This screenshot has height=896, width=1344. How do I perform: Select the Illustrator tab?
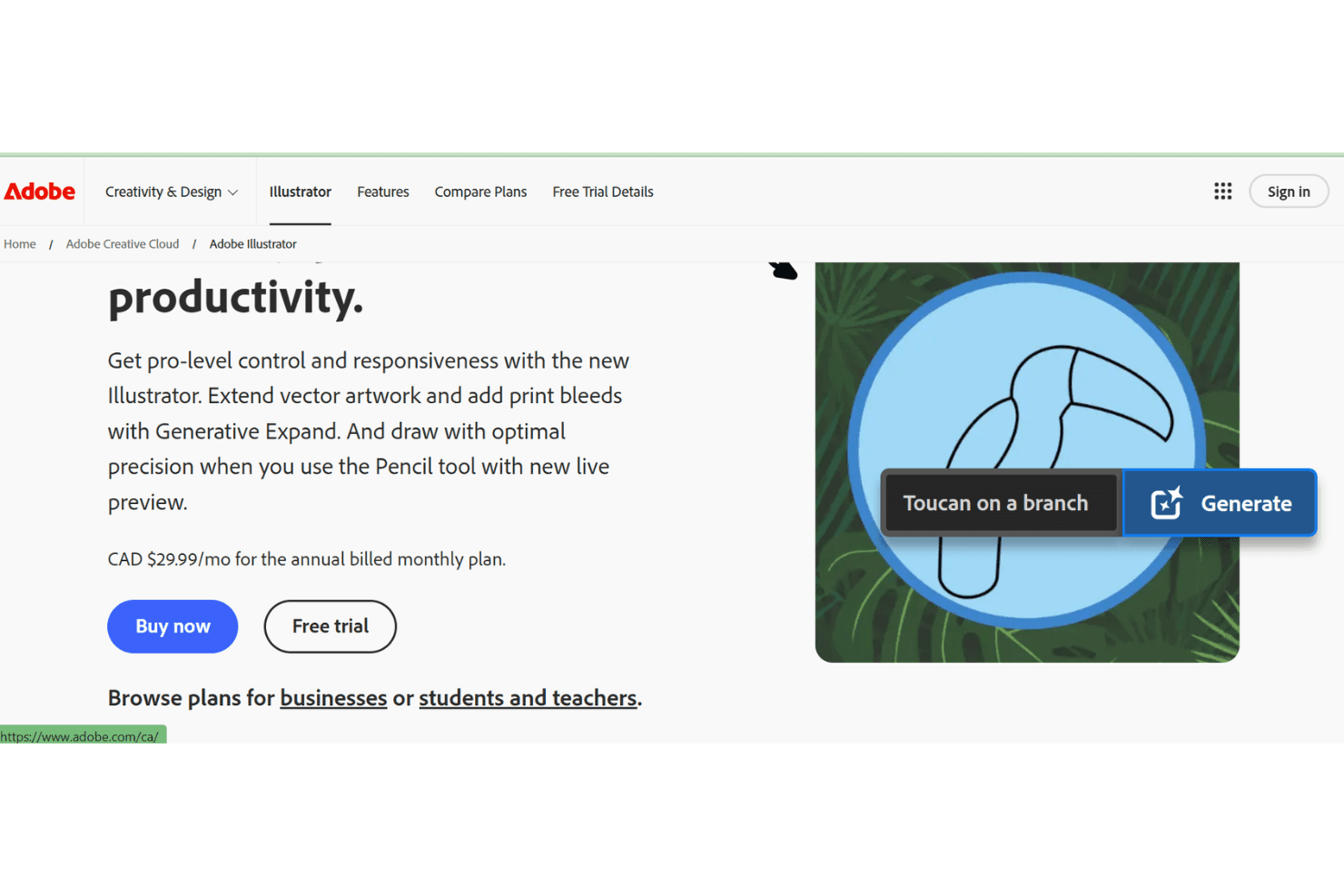[301, 192]
